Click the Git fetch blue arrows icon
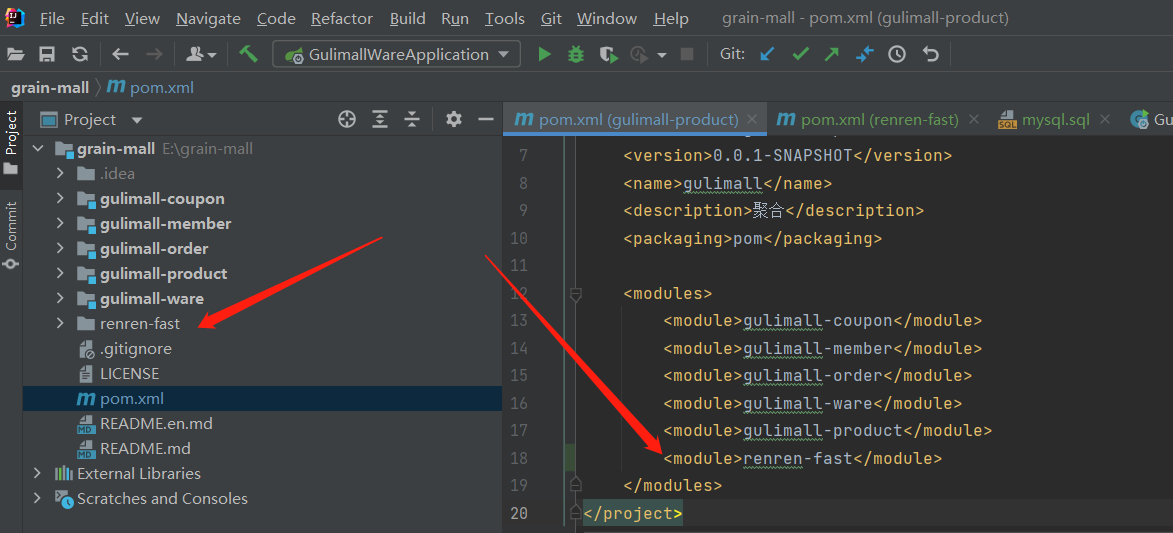 pyautogui.click(x=864, y=55)
